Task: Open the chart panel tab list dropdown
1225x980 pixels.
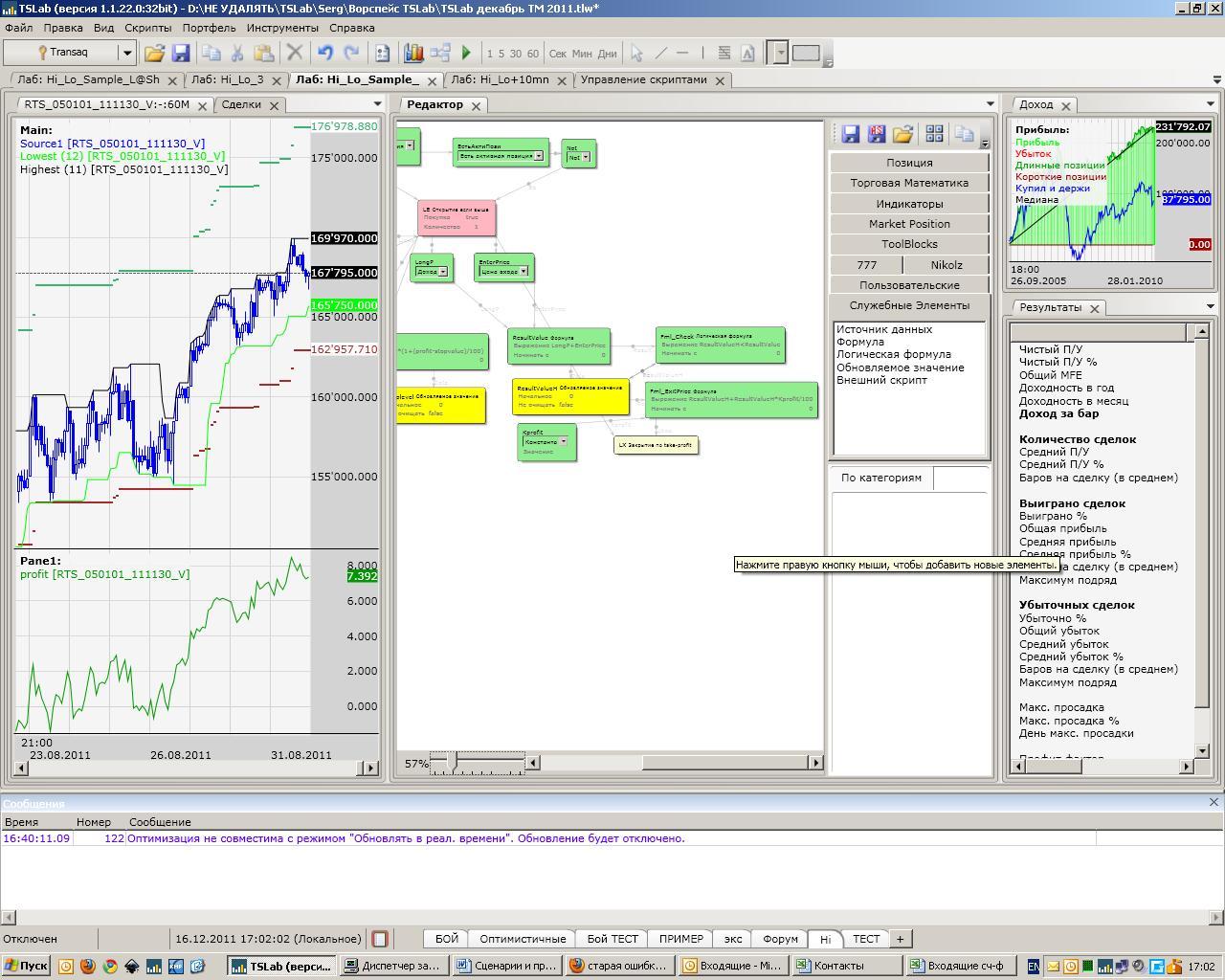Action: point(377,104)
